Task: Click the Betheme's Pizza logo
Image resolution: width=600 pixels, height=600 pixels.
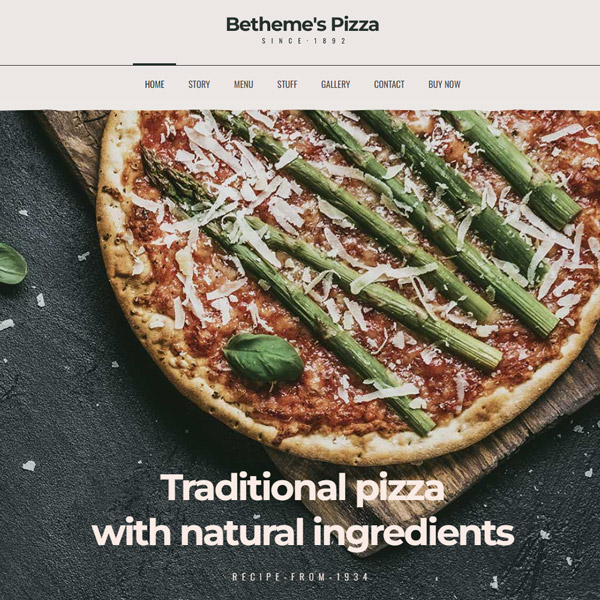Action: click(302, 24)
